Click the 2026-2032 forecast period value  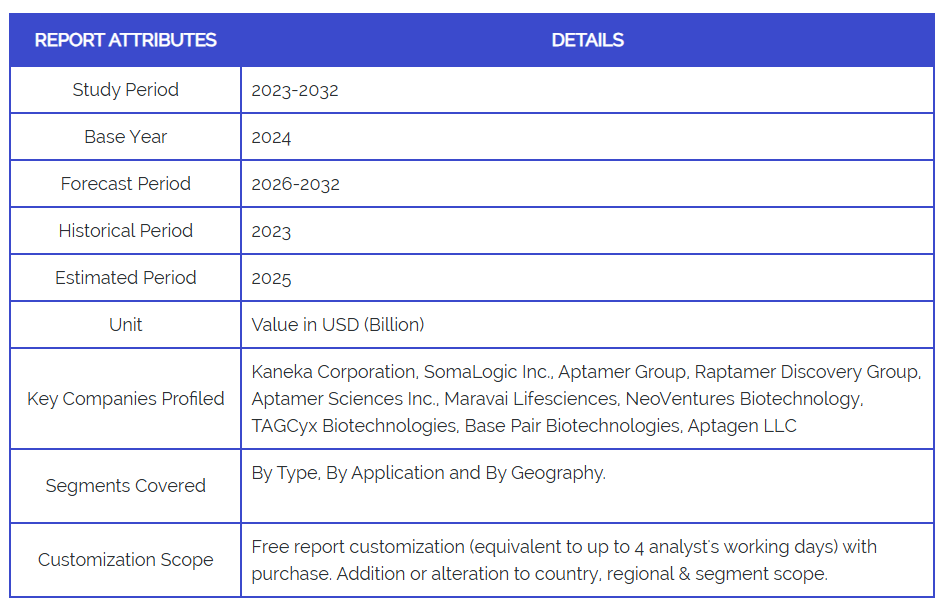pyautogui.click(x=295, y=184)
